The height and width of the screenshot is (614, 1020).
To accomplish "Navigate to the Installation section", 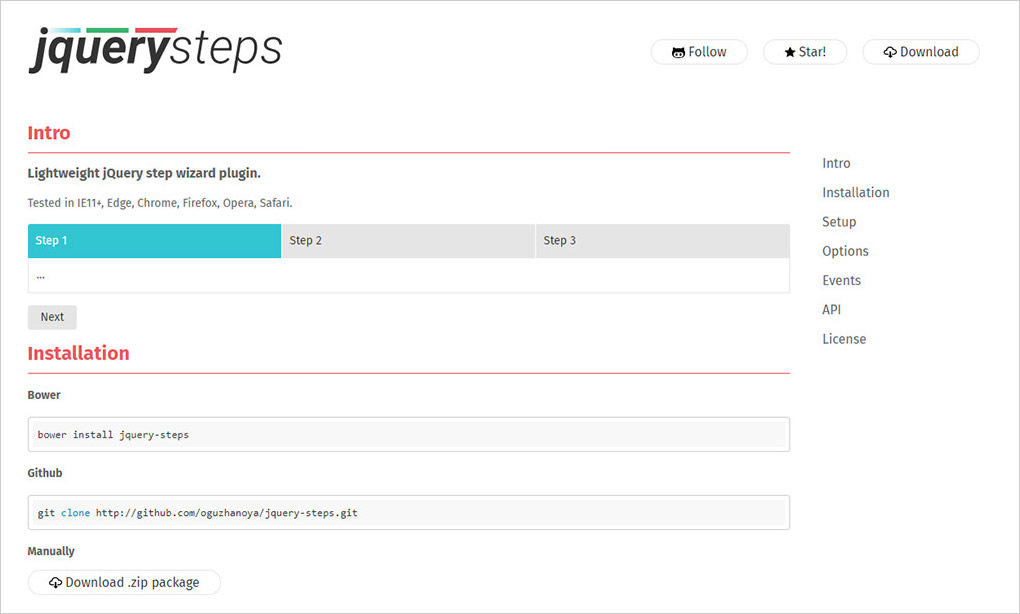I will 856,192.
